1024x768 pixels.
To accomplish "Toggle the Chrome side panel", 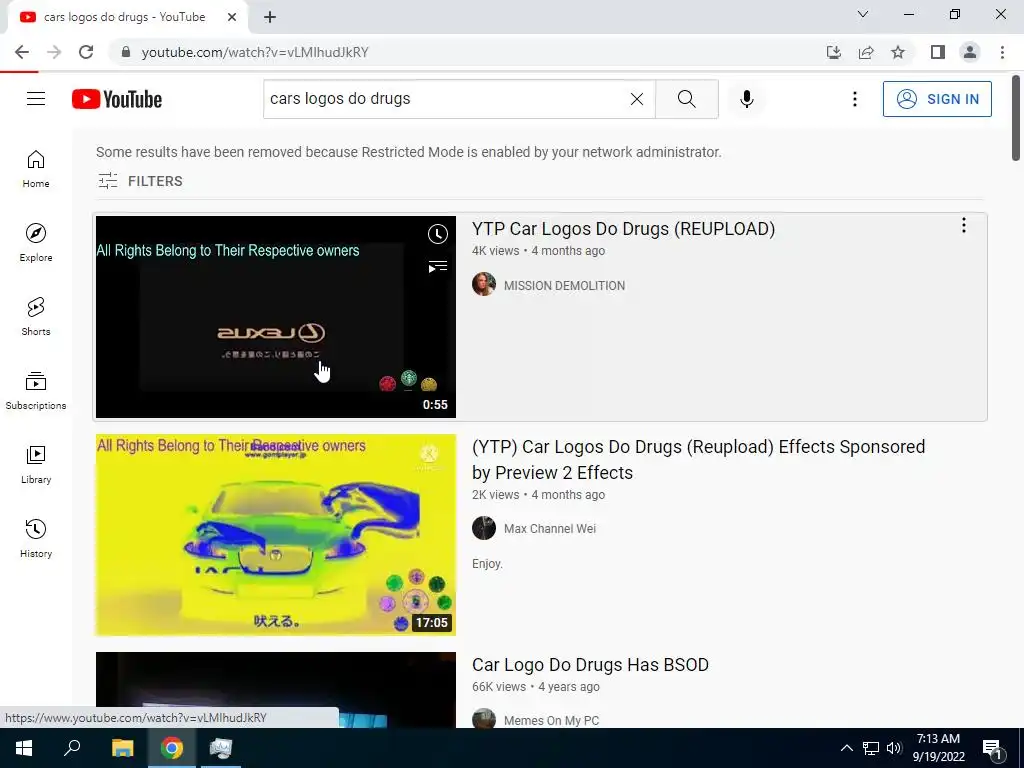I will tap(938, 52).
